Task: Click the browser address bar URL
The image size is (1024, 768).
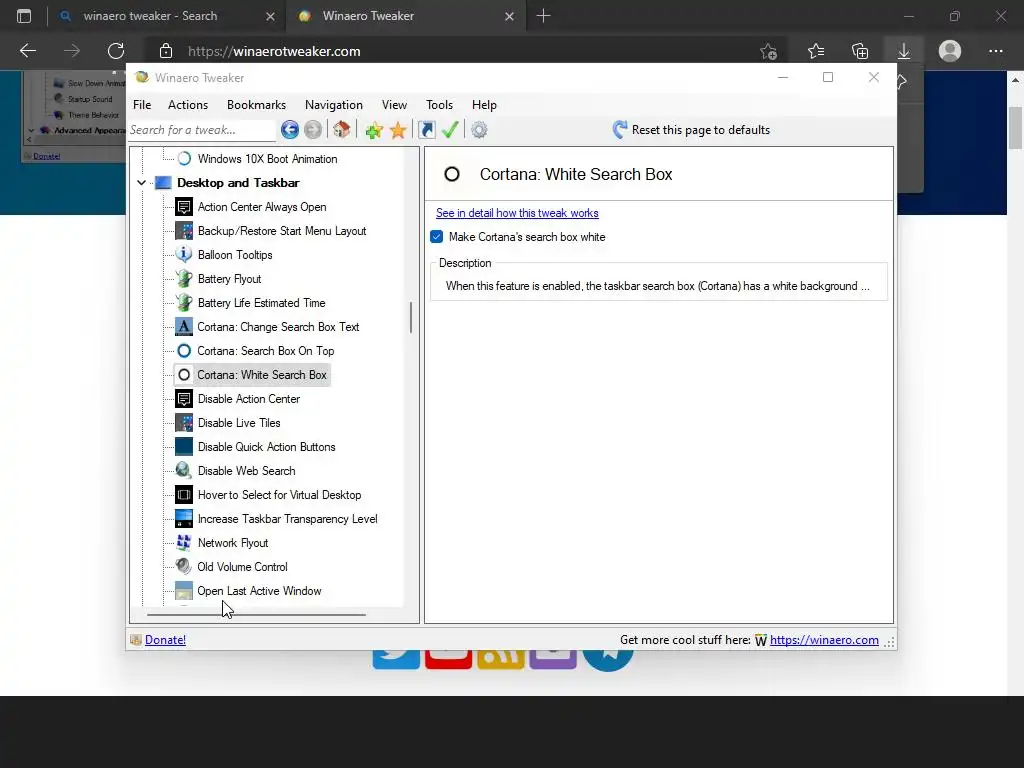Action: [x=274, y=51]
